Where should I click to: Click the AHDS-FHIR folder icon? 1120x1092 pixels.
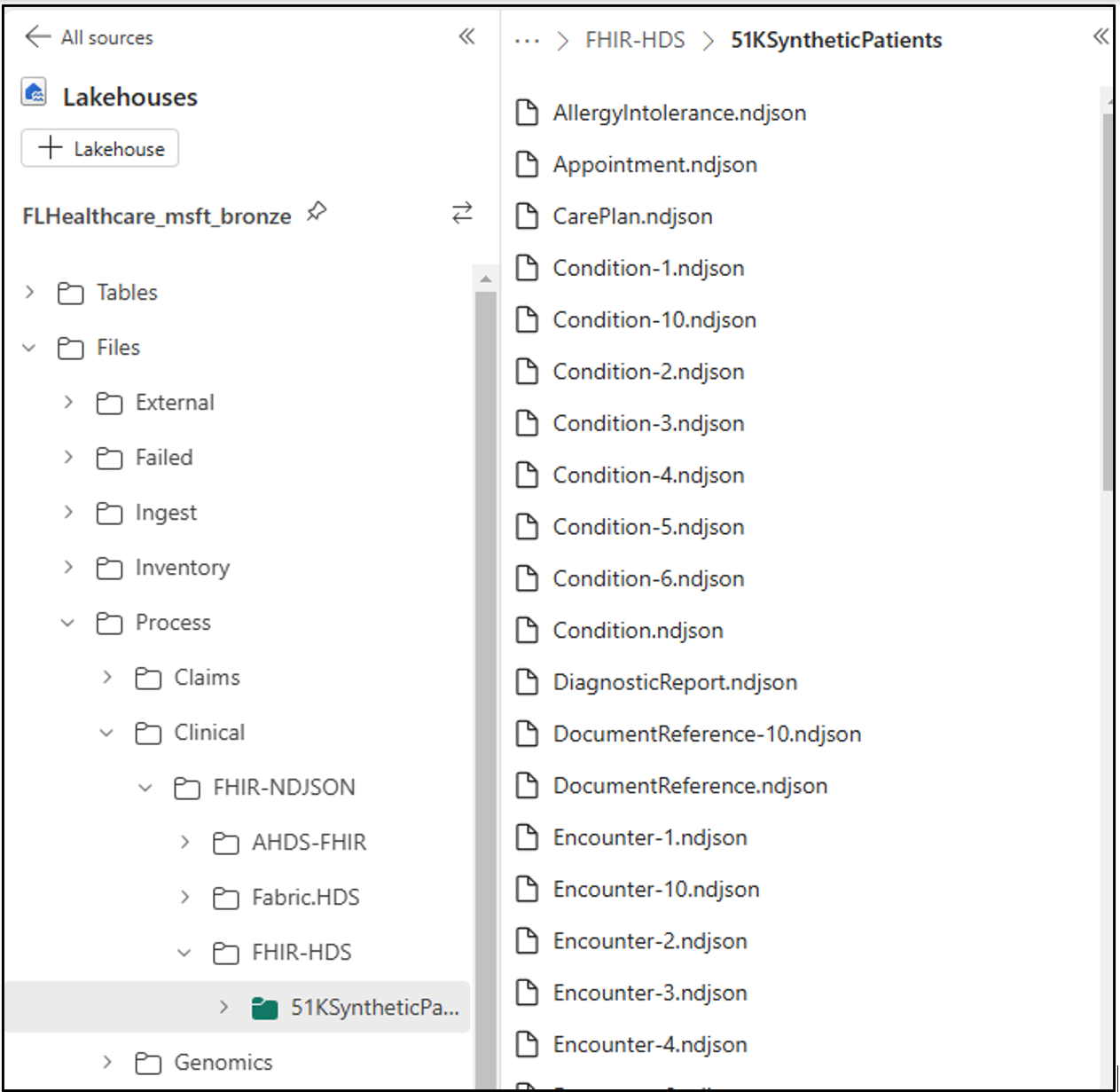pos(225,843)
